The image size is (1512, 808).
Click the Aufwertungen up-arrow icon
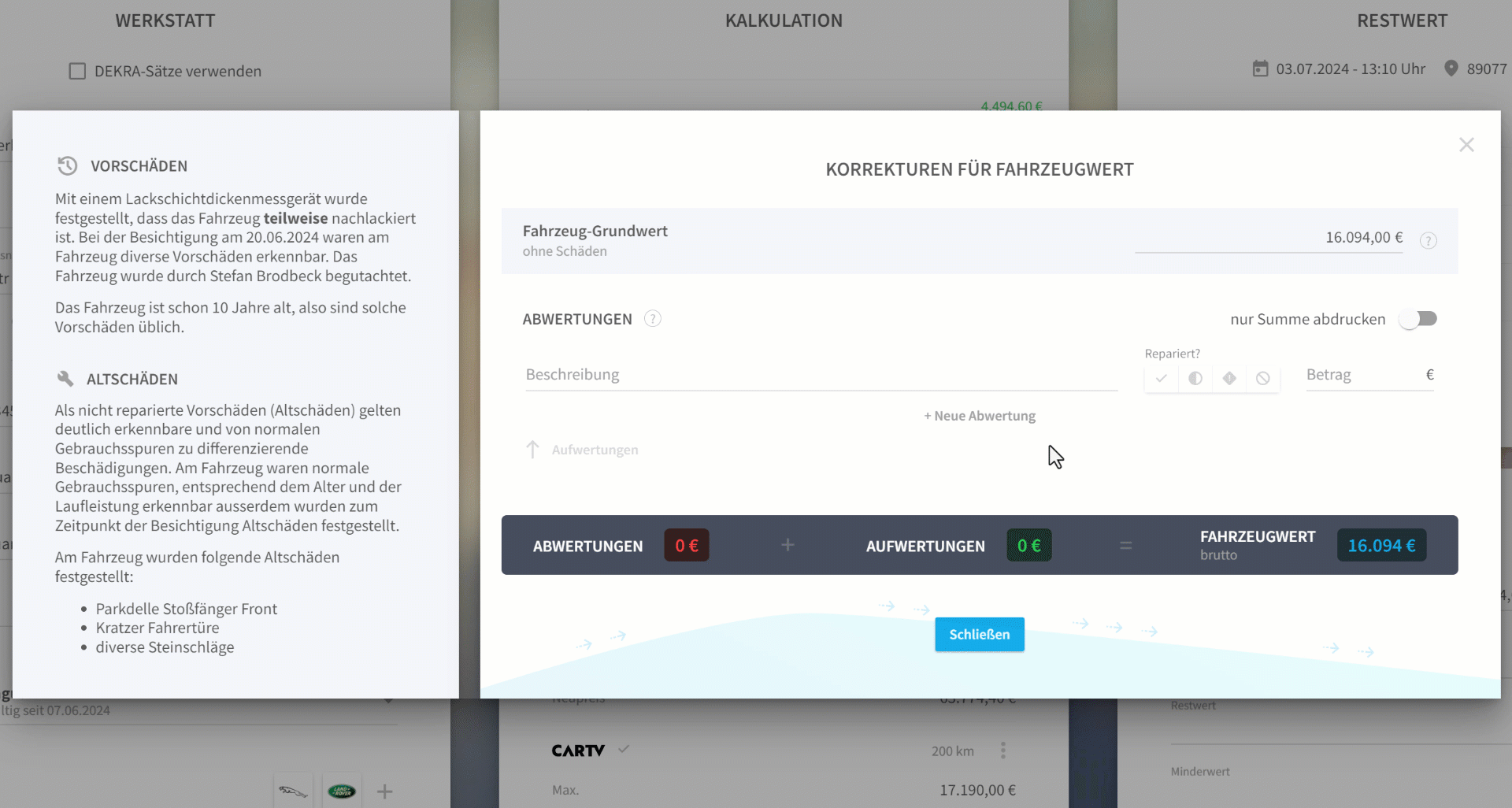532,450
